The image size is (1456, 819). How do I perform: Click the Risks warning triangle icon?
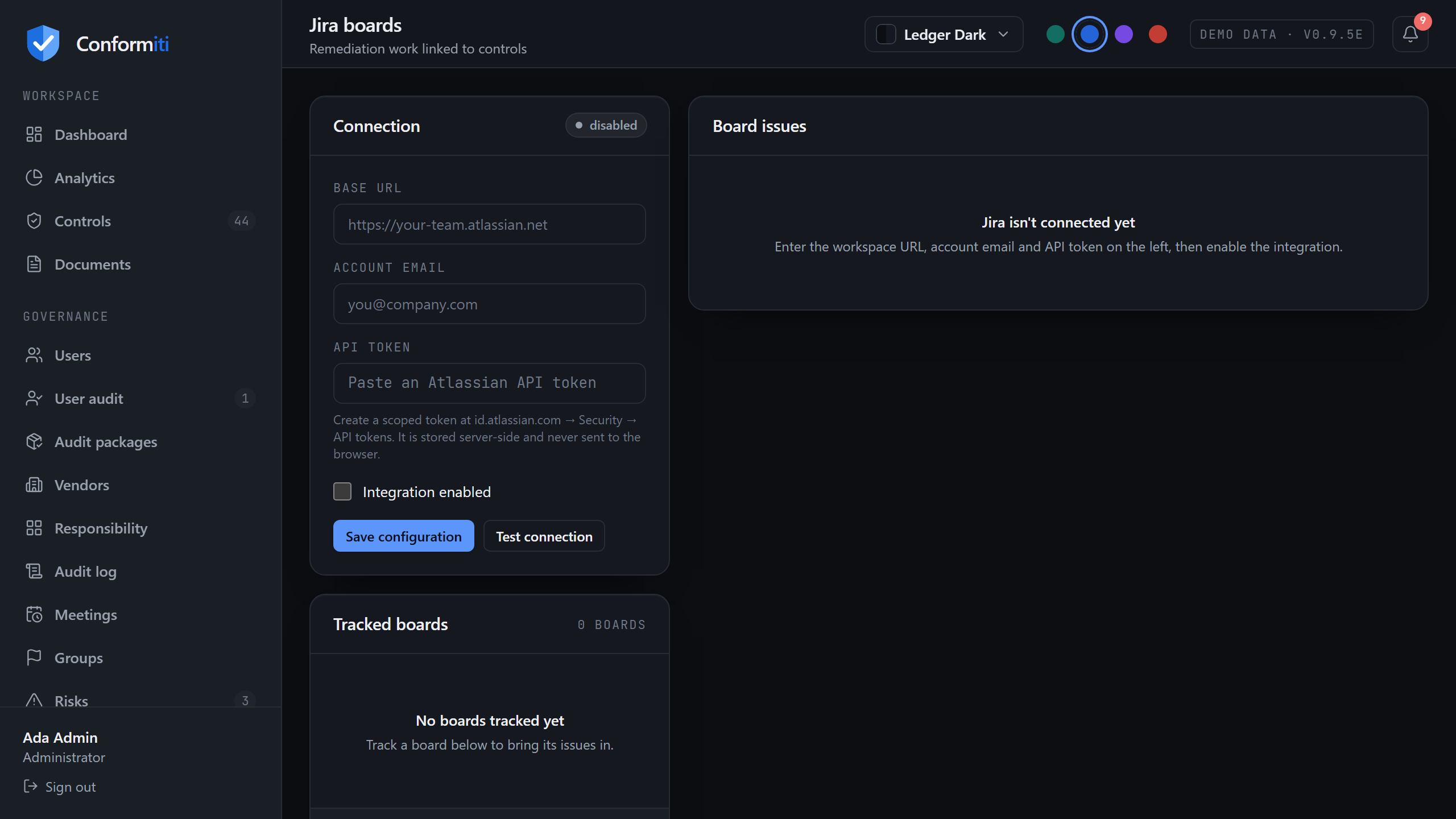coord(34,700)
